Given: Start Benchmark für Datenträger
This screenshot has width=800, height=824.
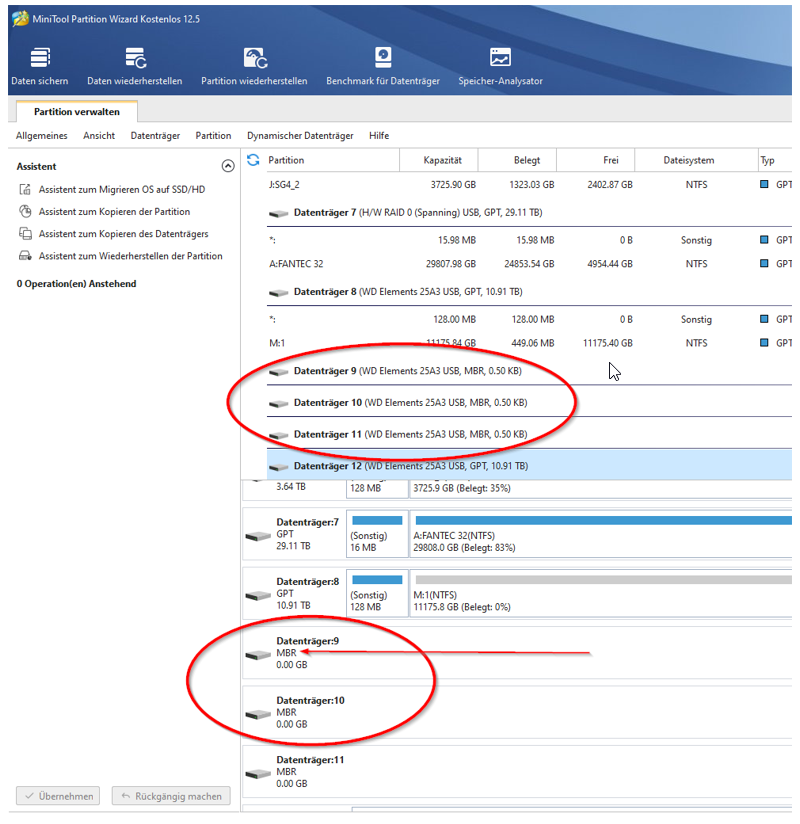Looking at the screenshot, I should (383, 66).
